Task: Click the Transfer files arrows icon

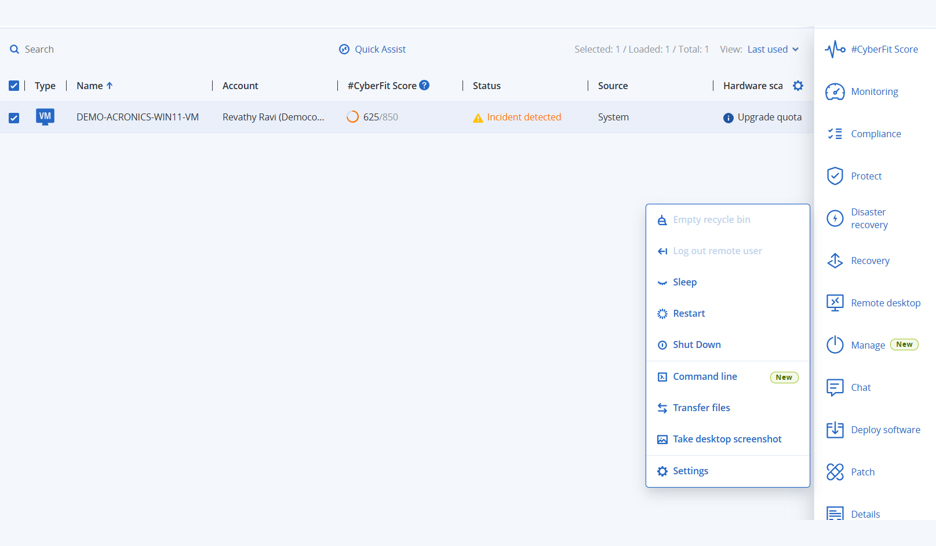Action: pos(662,408)
